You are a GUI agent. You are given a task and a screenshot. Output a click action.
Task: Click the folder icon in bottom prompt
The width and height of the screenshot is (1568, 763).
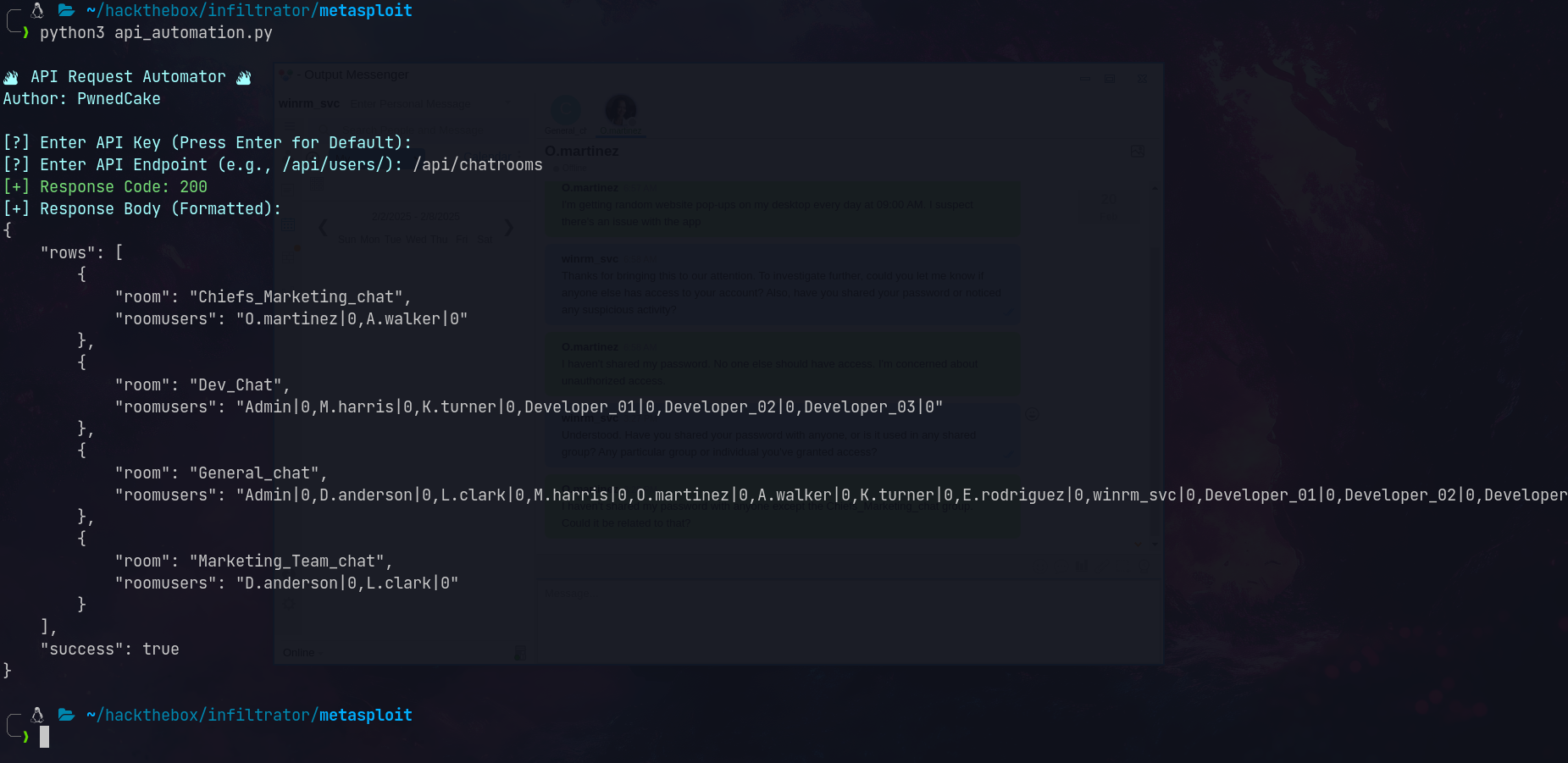[x=66, y=715]
